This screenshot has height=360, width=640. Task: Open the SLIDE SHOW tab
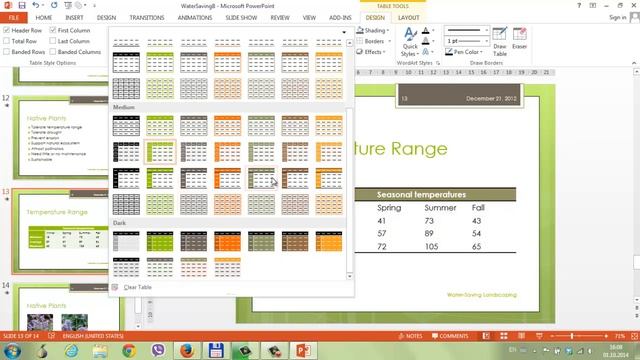click(241, 18)
